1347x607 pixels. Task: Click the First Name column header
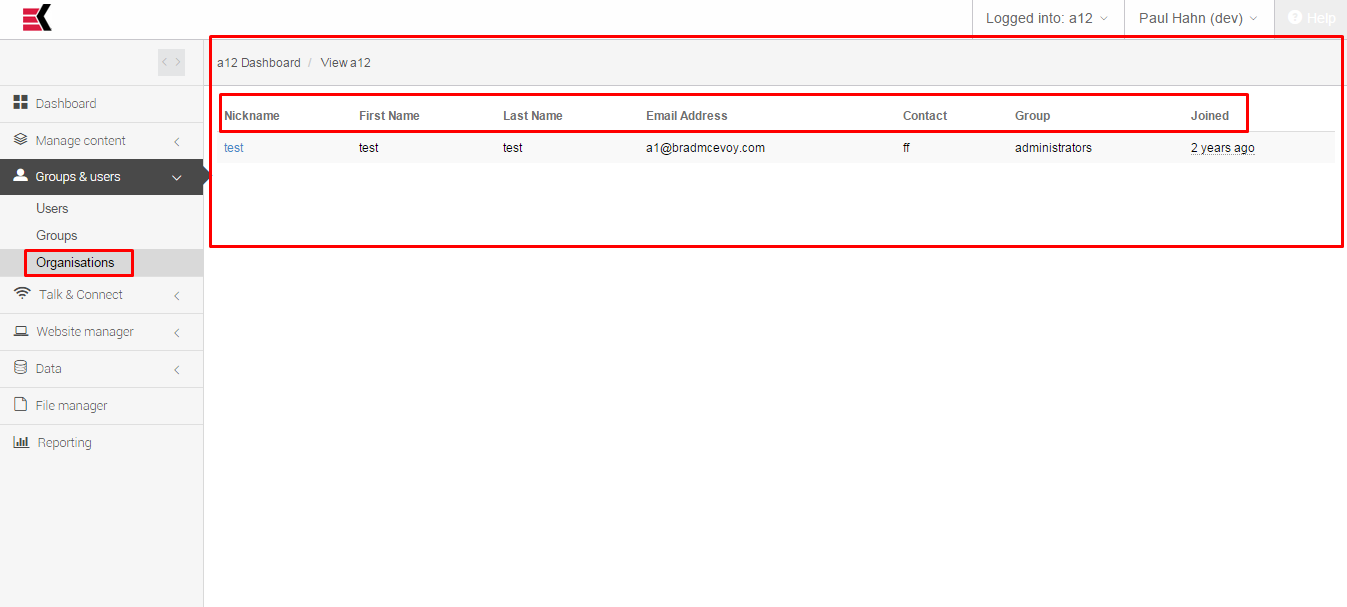389,115
